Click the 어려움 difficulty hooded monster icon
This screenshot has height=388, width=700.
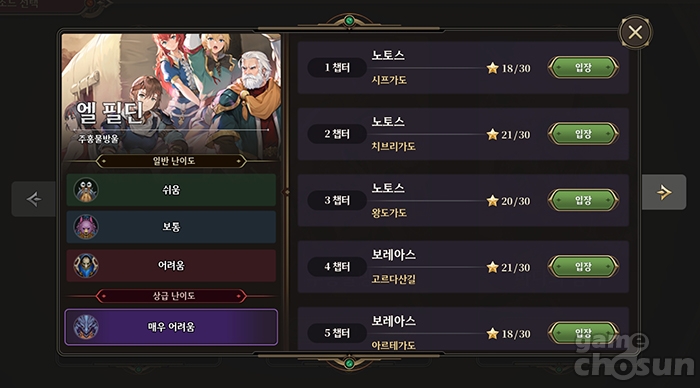click(86, 266)
